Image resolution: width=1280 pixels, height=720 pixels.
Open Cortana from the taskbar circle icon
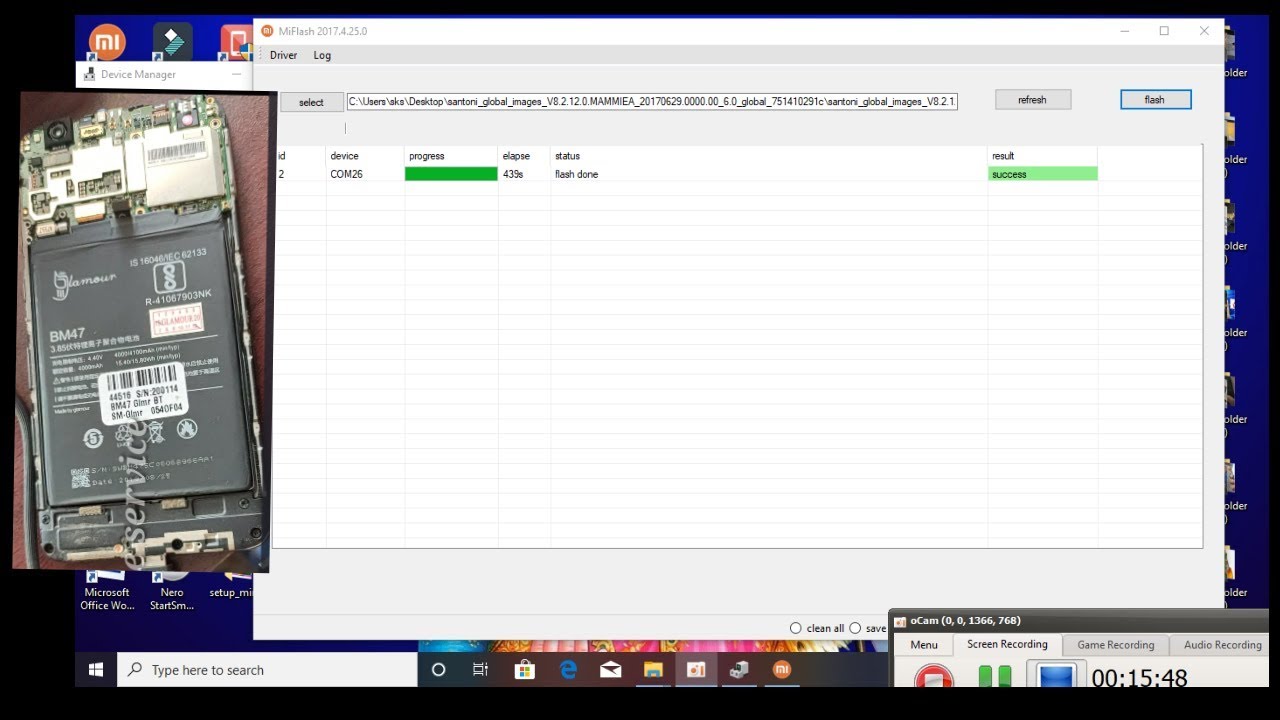coord(438,670)
